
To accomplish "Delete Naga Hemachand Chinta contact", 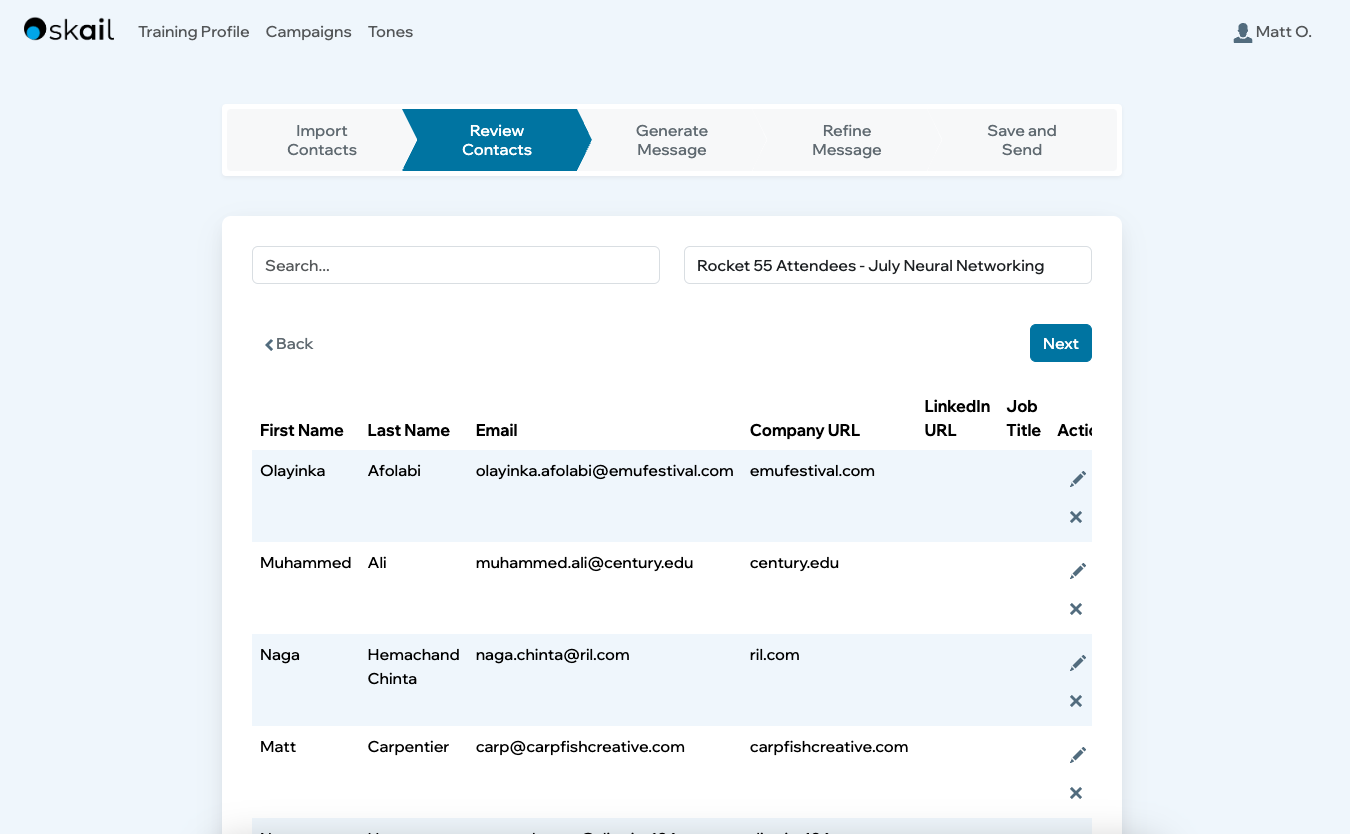I will click(1076, 701).
